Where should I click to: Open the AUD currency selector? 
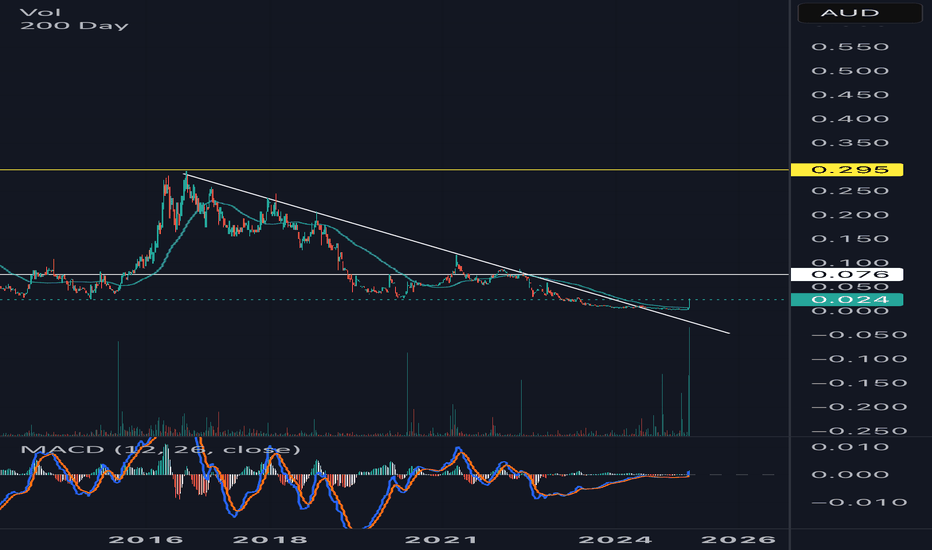point(859,12)
